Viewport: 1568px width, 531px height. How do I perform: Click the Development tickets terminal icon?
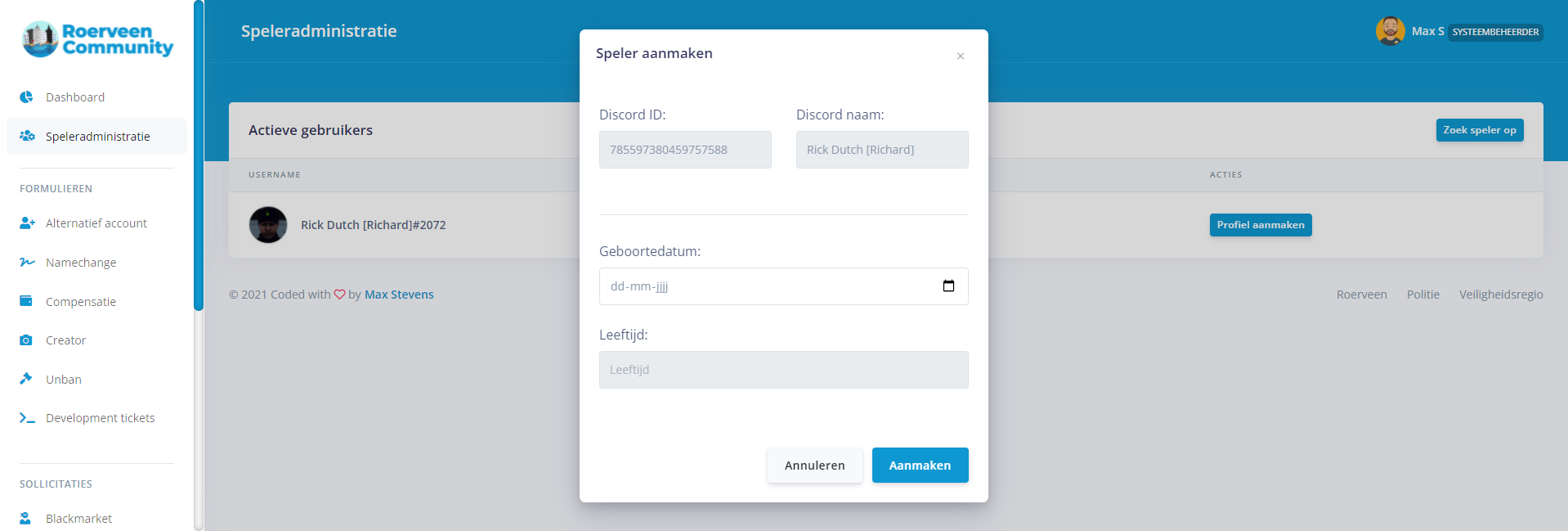(x=27, y=418)
